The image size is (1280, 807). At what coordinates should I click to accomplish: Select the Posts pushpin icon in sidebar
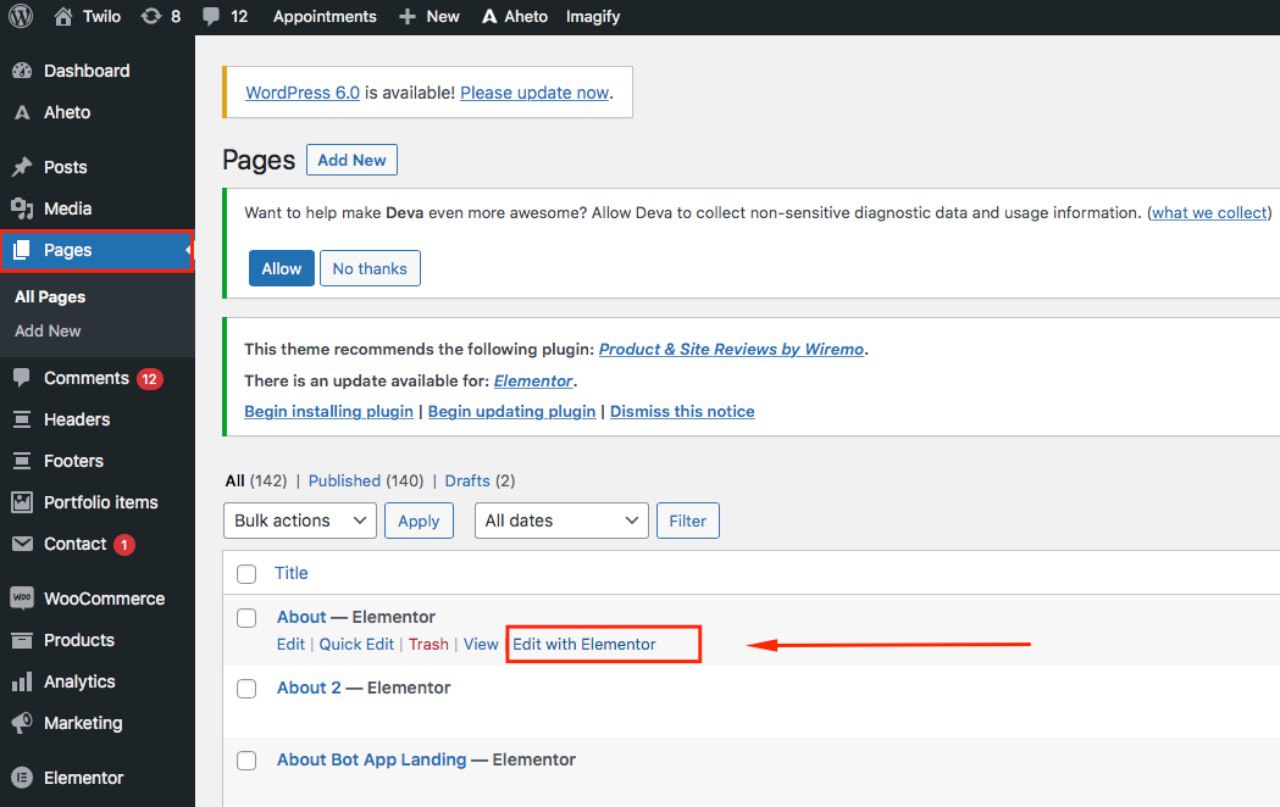point(22,167)
